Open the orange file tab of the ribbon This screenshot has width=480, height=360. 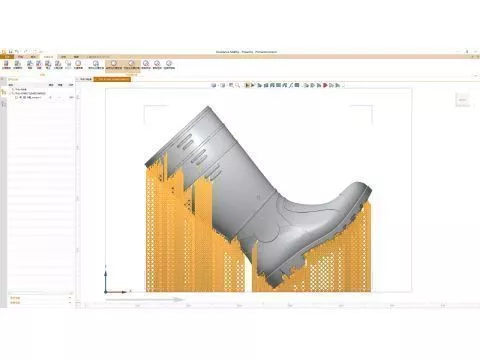point(7,57)
